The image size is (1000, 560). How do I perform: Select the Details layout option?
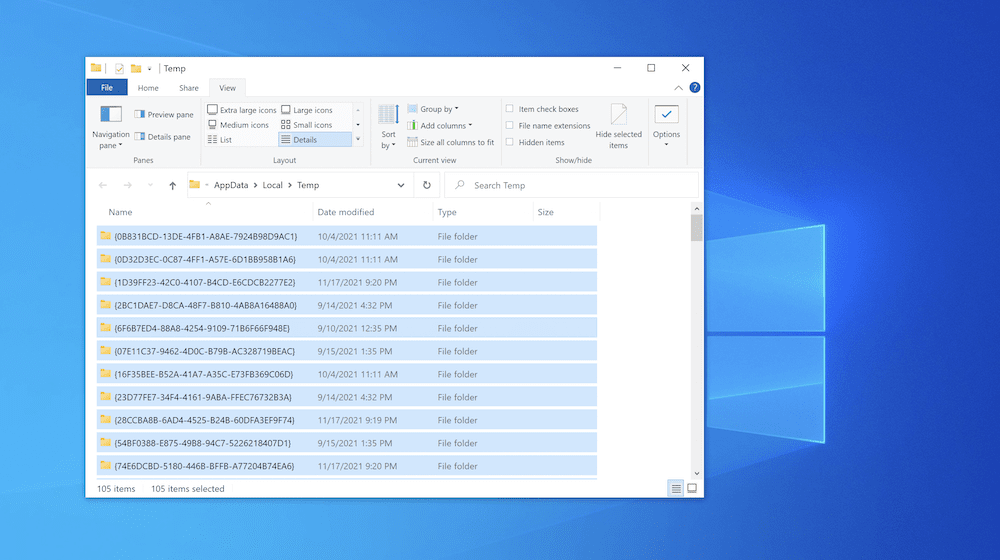[304, 140]
